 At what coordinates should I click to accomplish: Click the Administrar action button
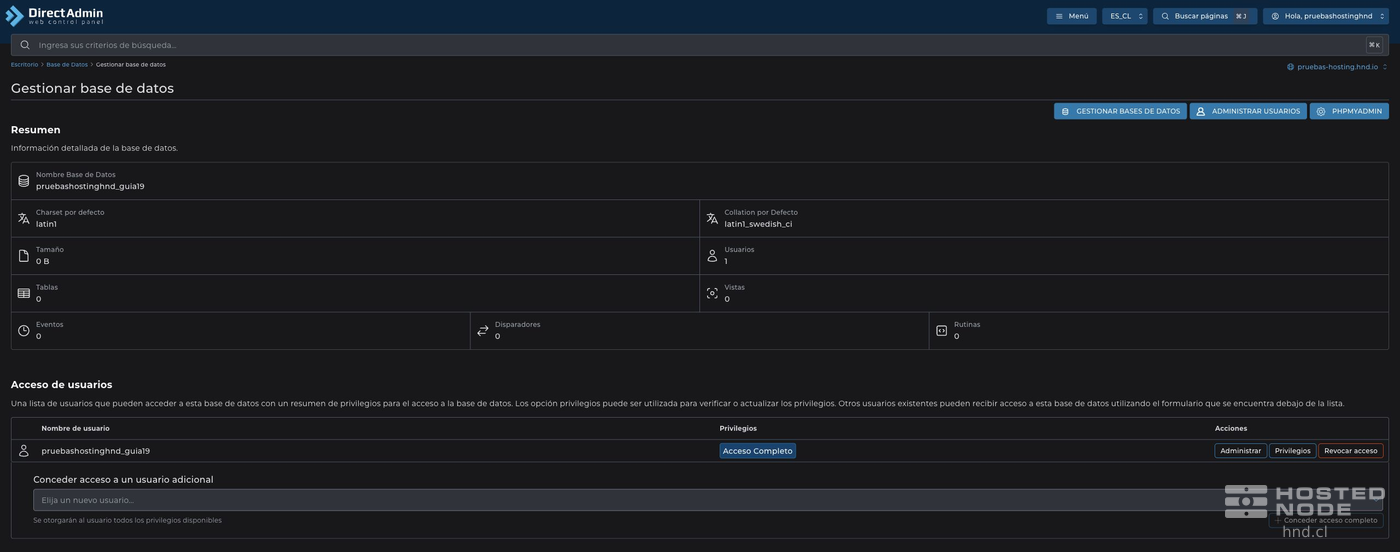click(x=1241, y=451)
